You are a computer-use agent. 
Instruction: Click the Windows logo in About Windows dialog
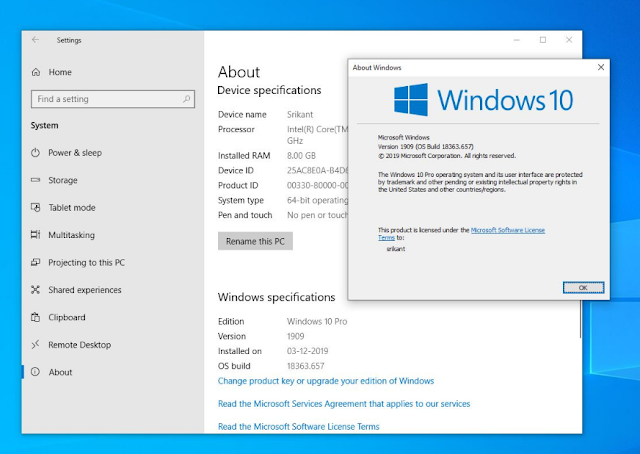pyautogui.click(x=411, y=100)
